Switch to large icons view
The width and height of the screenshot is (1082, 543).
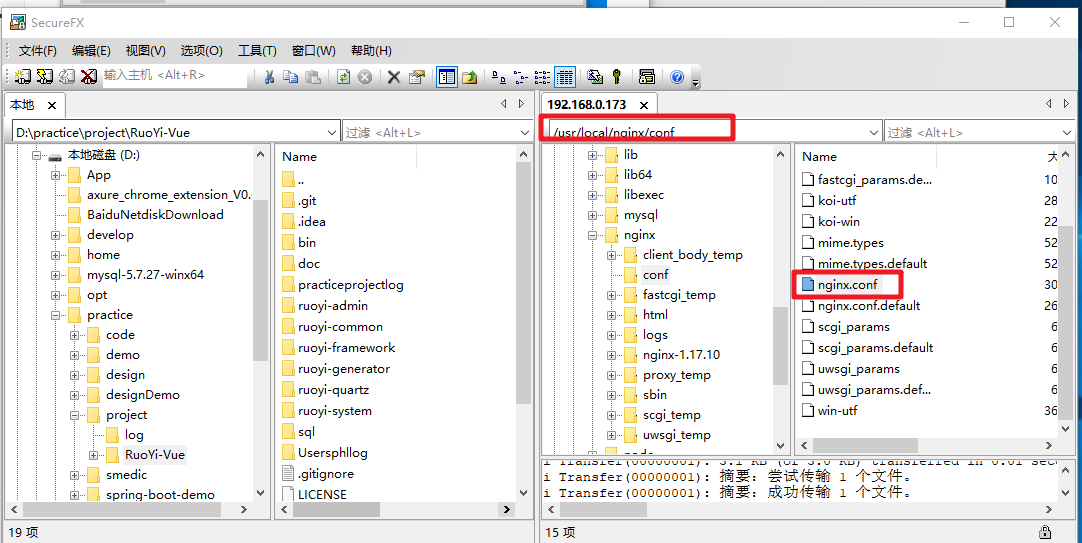pos(497,77)
